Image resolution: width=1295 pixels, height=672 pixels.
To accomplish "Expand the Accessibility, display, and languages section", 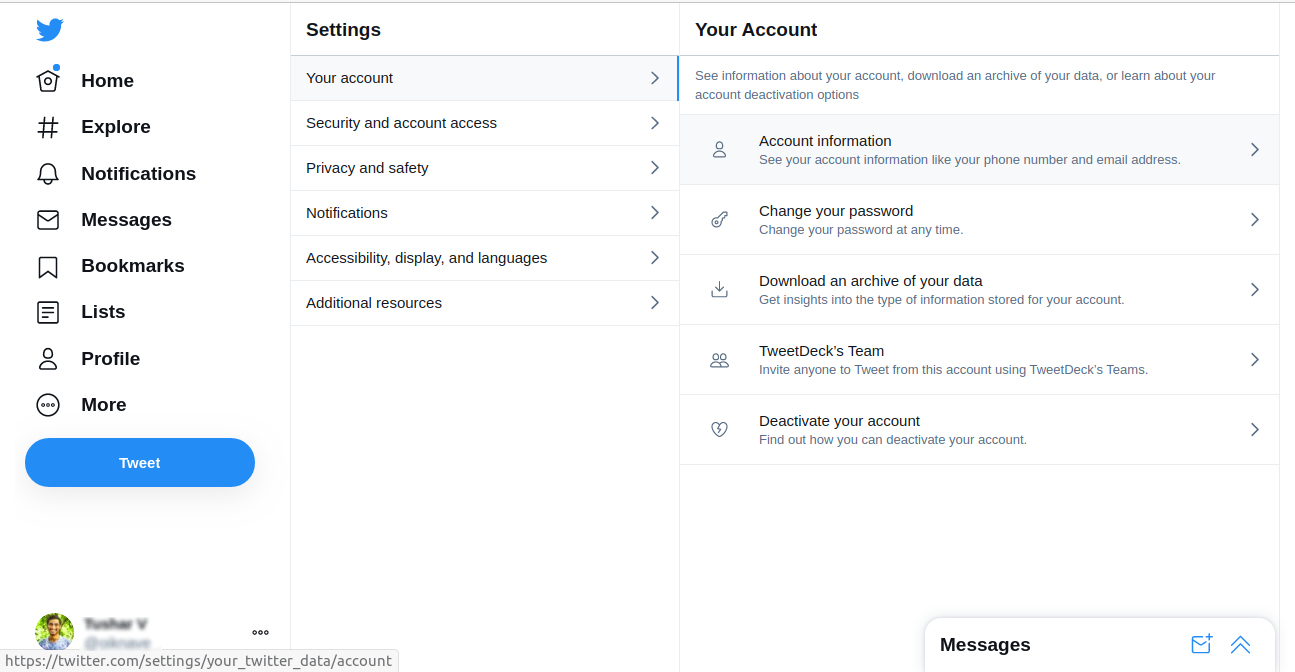I will click(x=484, y=257).
